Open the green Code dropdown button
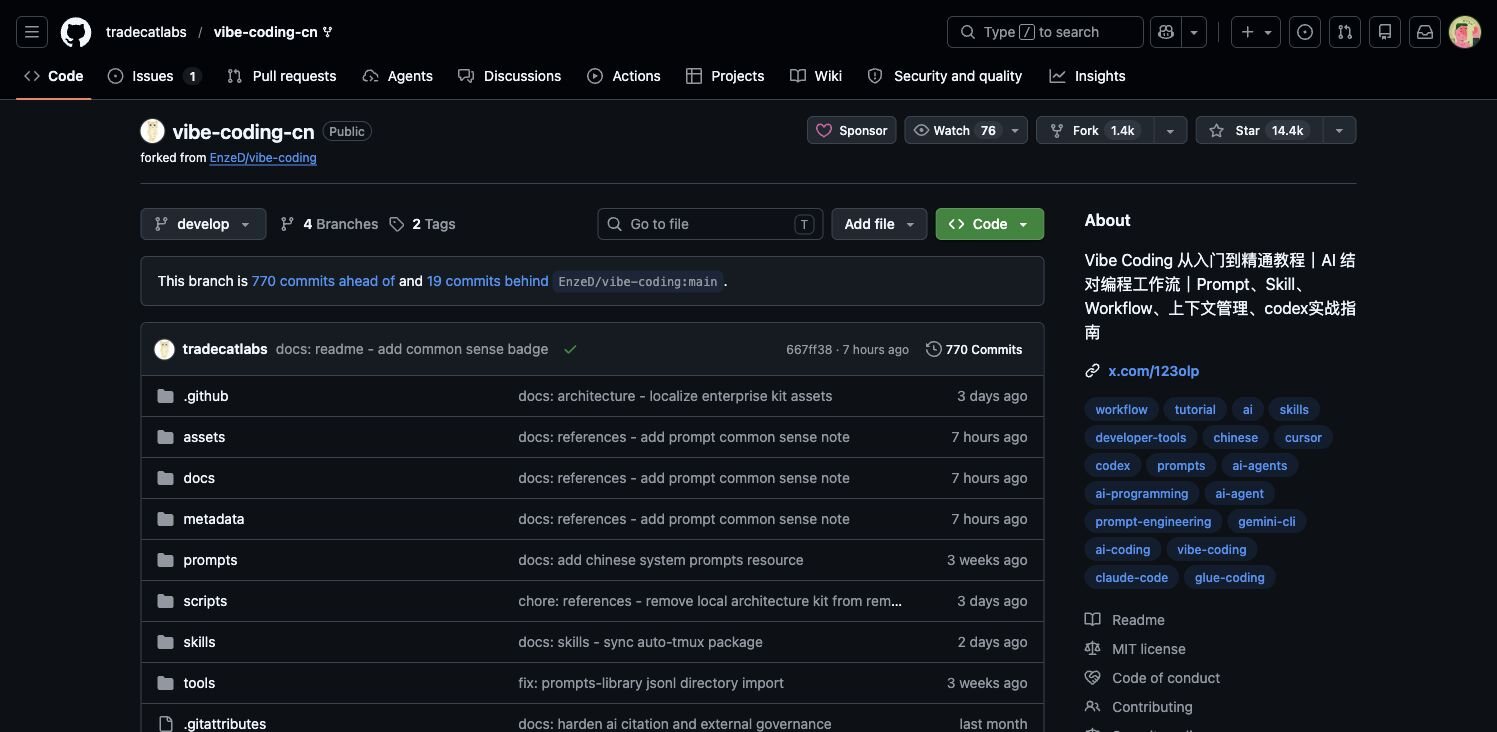Viewport: 1497px width, 732px height. click(x=990, y=224)
